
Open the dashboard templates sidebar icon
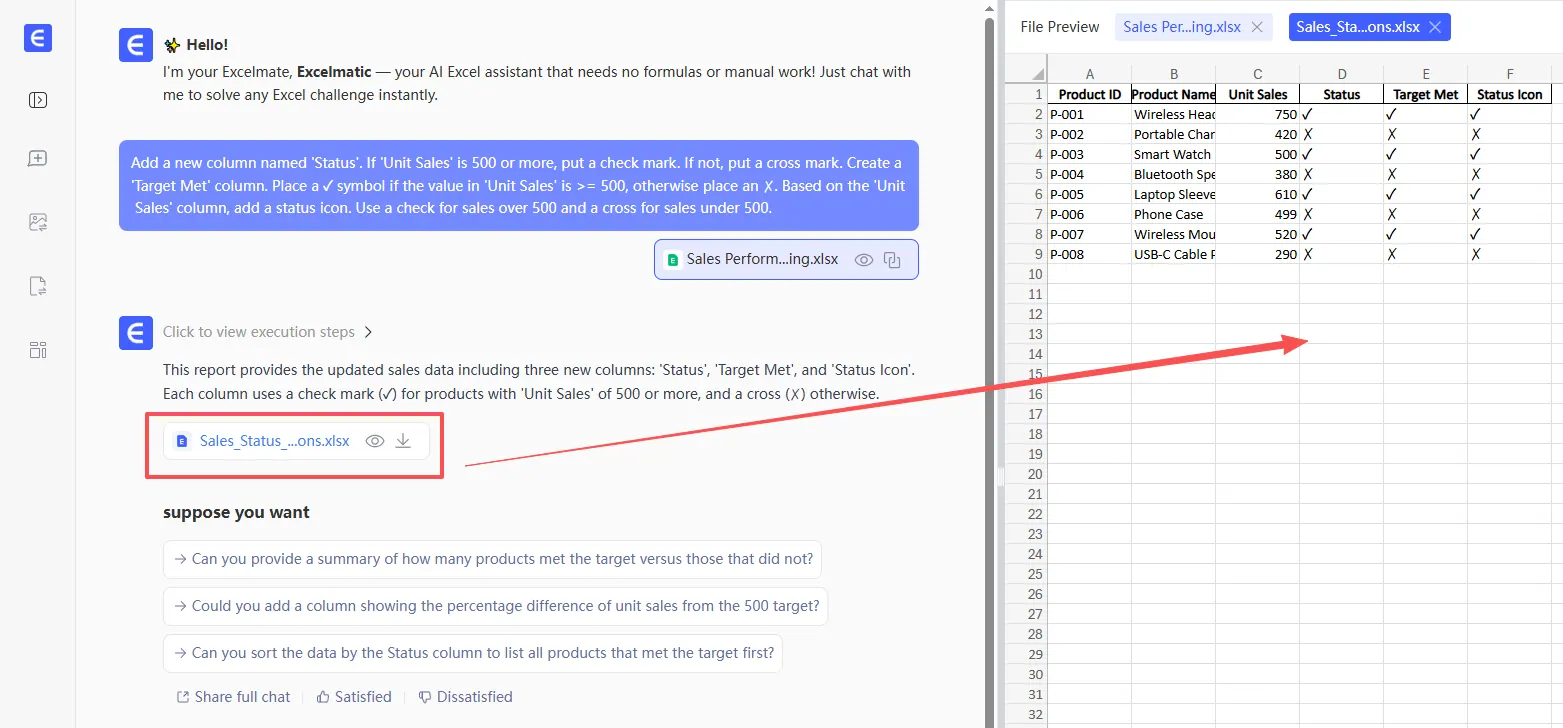click(38, 350)
